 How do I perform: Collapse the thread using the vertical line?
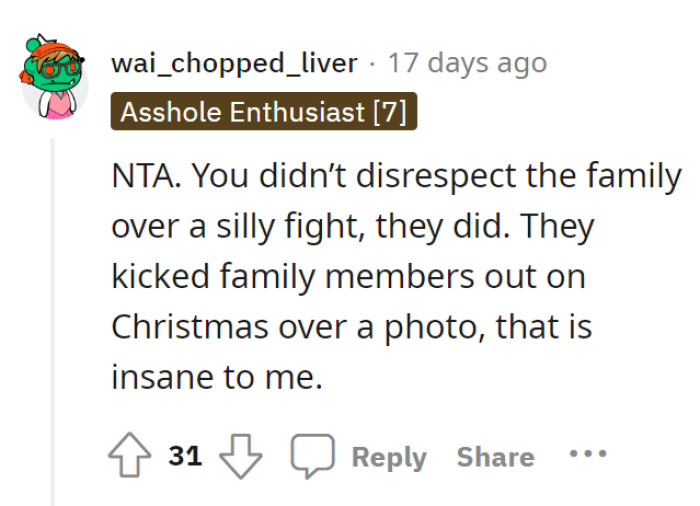[x=53, y=320]
